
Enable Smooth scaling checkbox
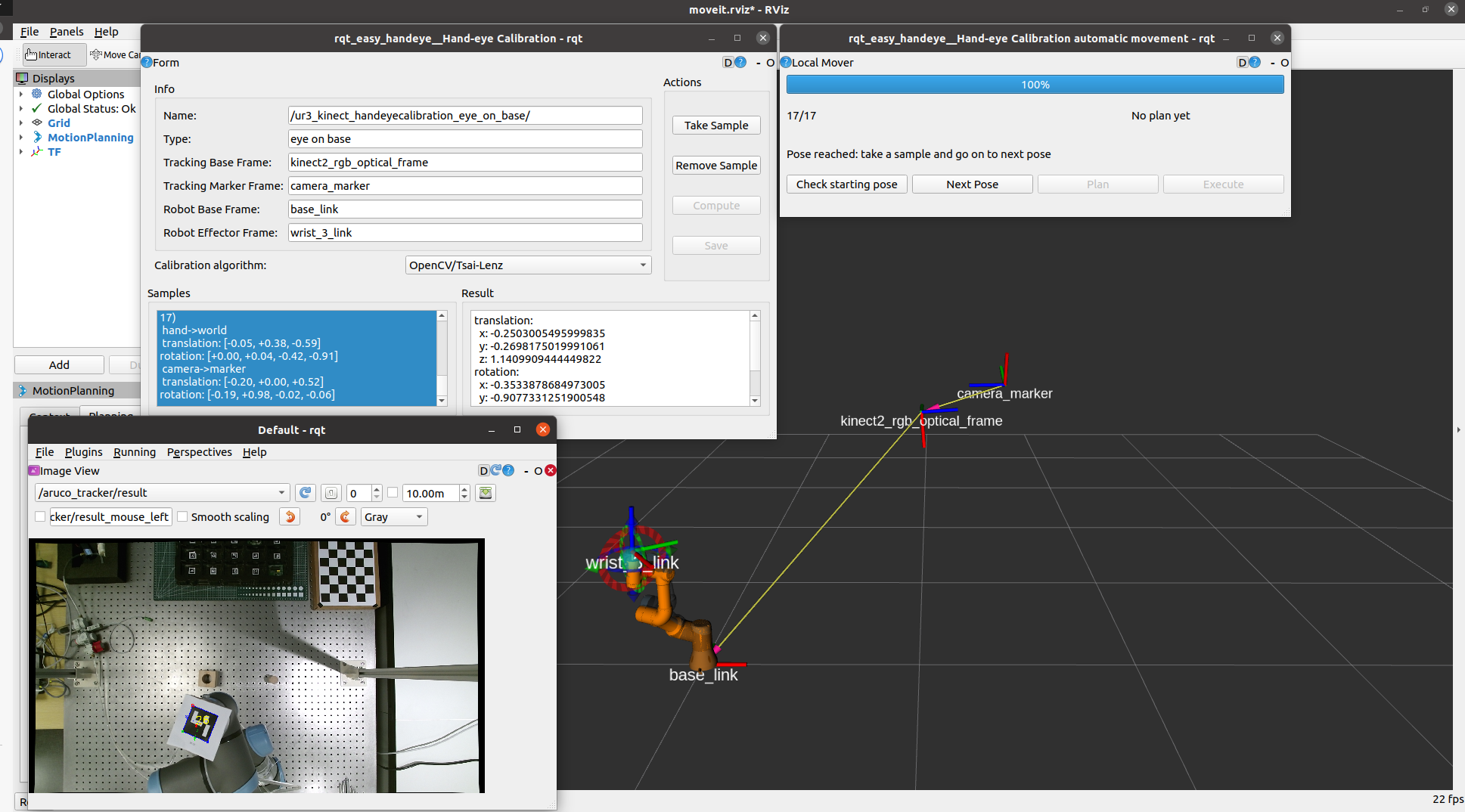tap(182, 516)
